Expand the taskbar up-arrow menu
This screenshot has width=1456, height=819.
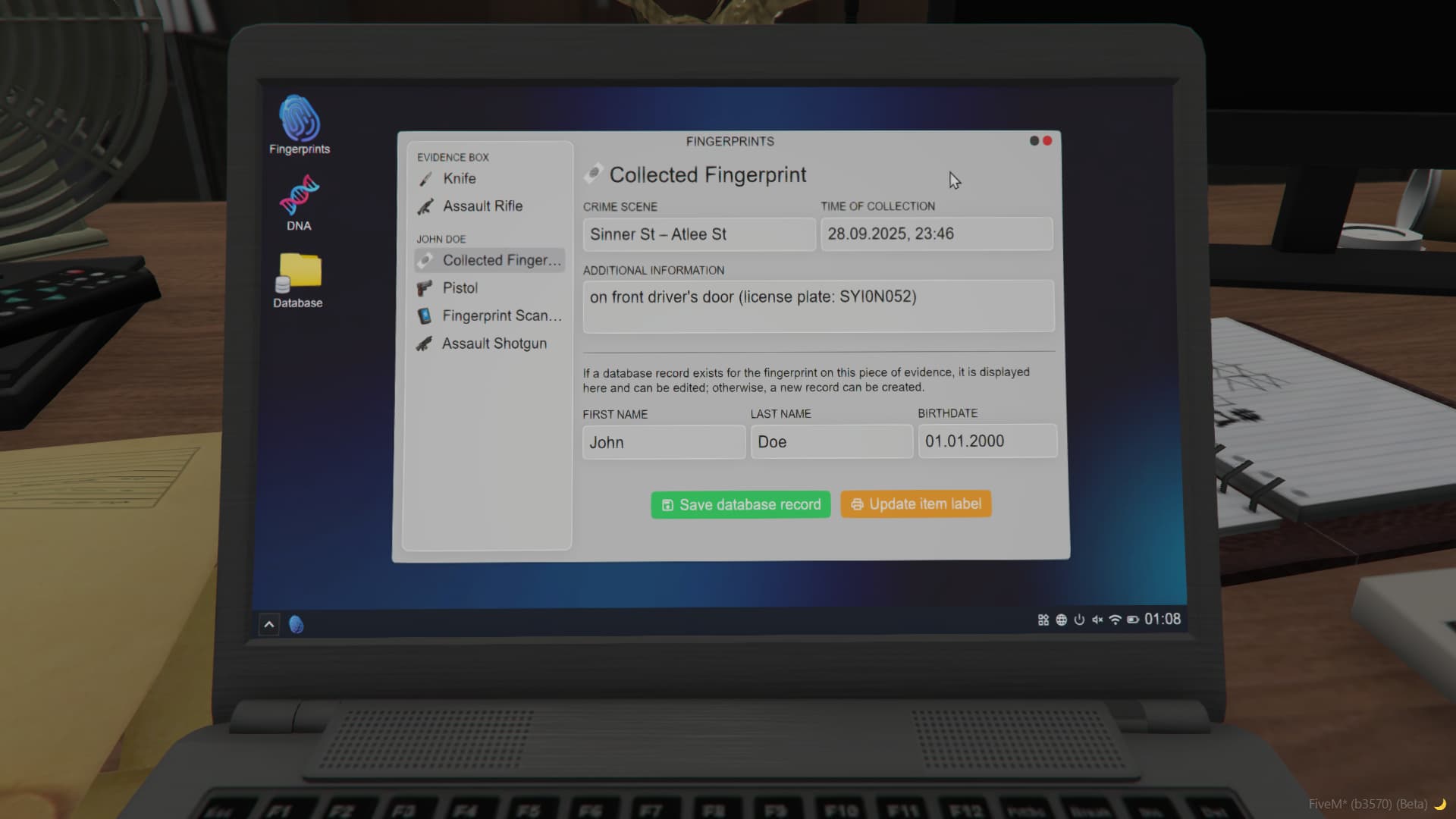click(x=268, y=624)
